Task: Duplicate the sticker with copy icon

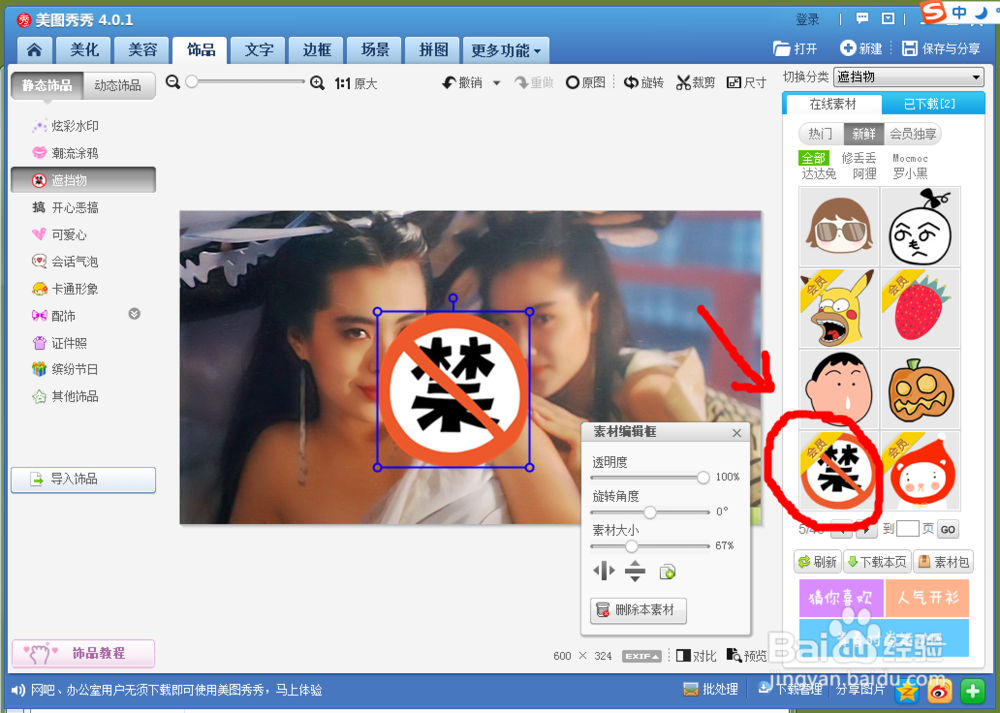Action: click(x=668, y=571)
